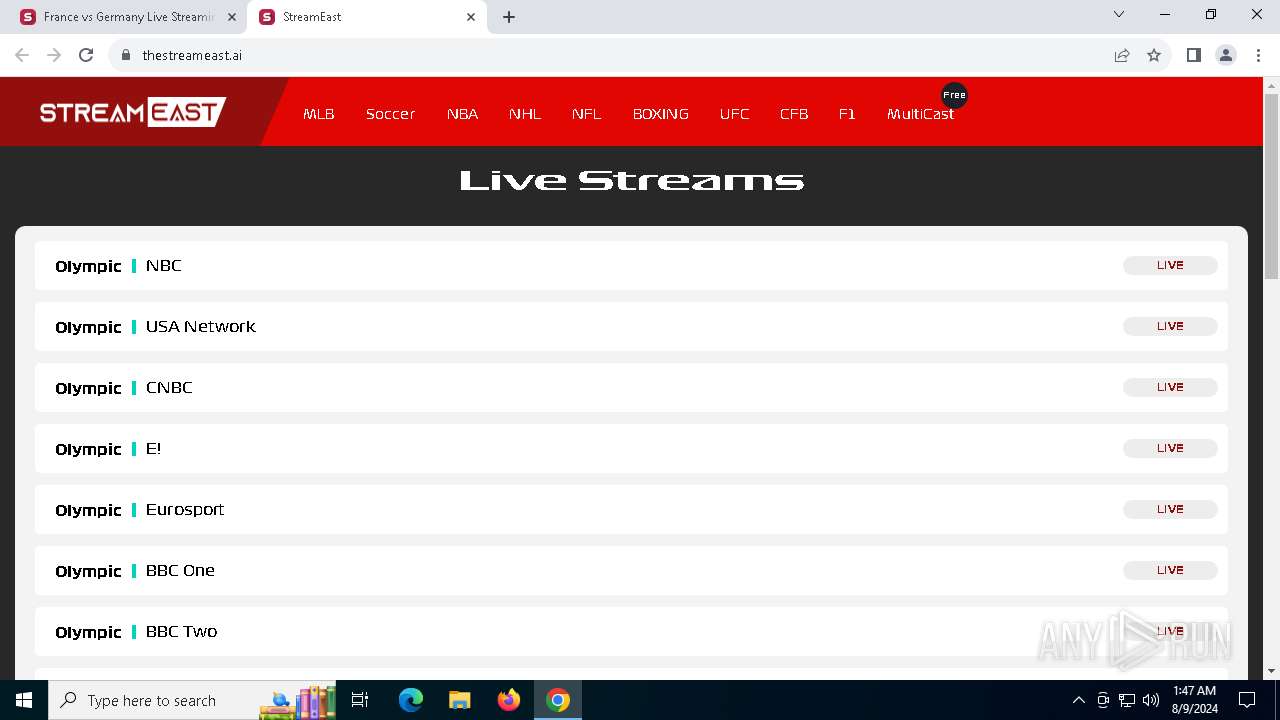Open the browser side panel icon
Screen dimensions: 1280x720
1194,55
